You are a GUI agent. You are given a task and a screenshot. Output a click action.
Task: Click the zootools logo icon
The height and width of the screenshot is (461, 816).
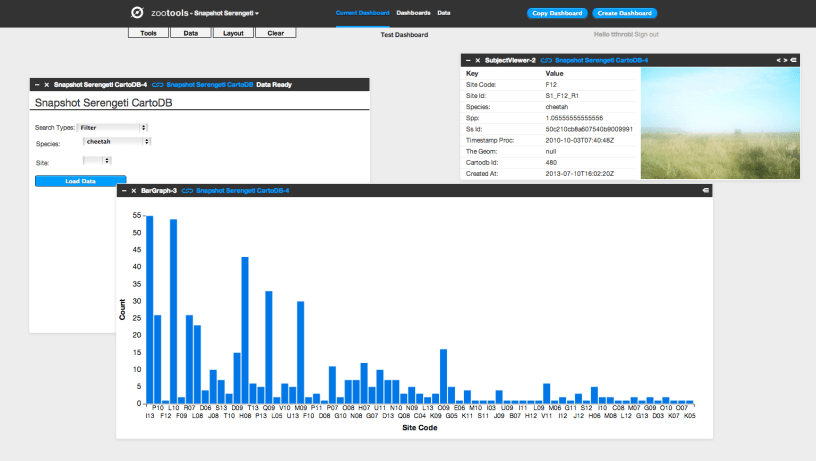(137, 13)
